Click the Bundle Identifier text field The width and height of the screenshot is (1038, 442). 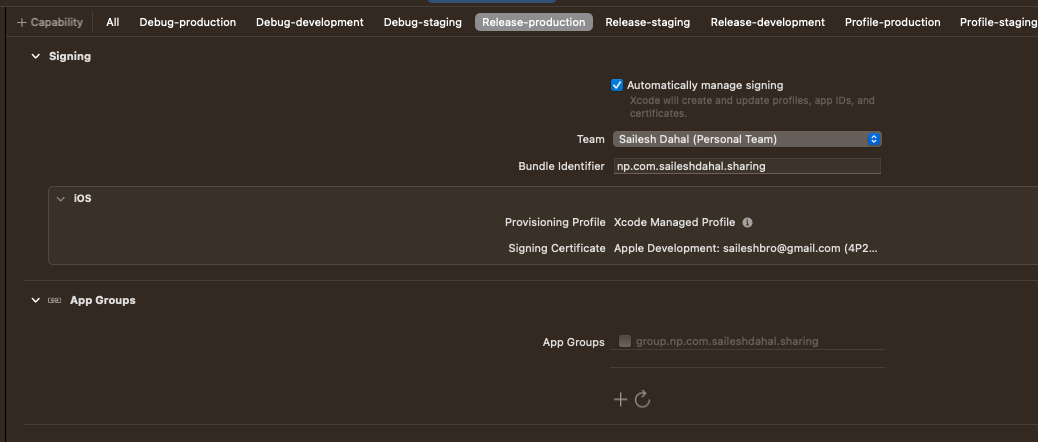point(747,166)
